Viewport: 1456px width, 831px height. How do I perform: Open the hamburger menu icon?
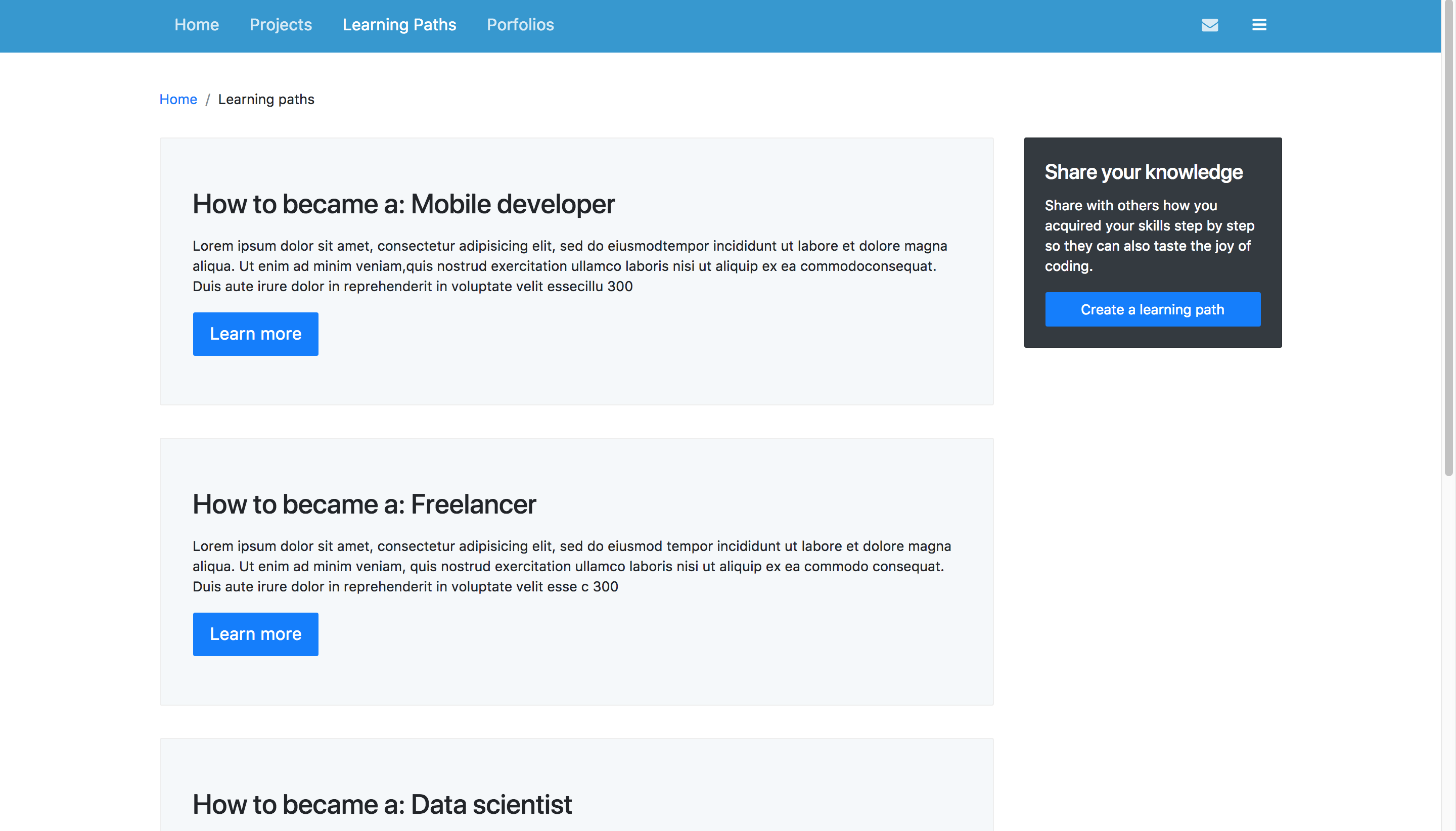pyautogui.click(x=1259, y=25)
